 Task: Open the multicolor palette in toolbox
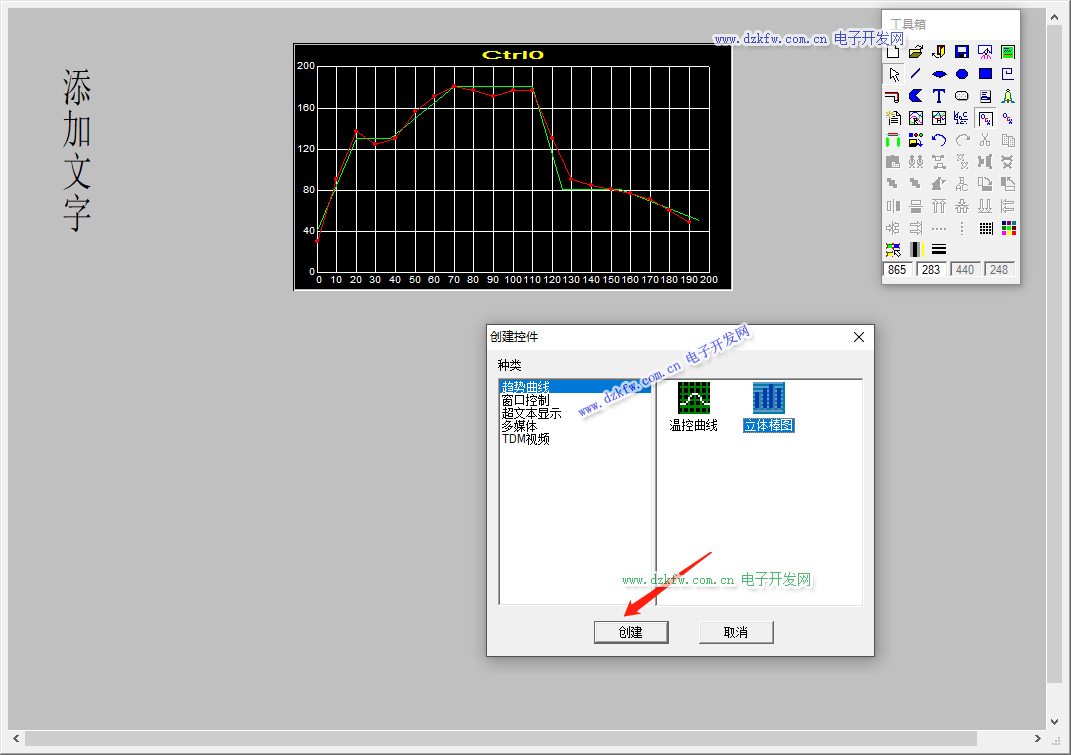(1008, 228)
